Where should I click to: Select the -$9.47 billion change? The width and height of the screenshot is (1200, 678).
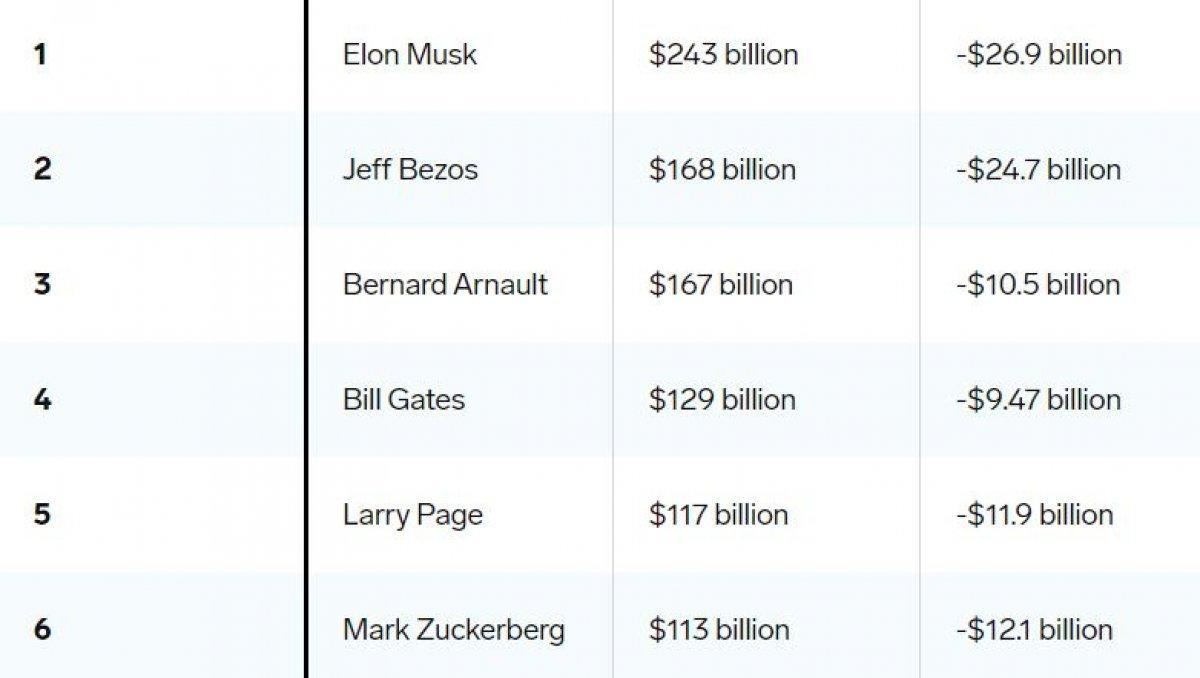1037,399
